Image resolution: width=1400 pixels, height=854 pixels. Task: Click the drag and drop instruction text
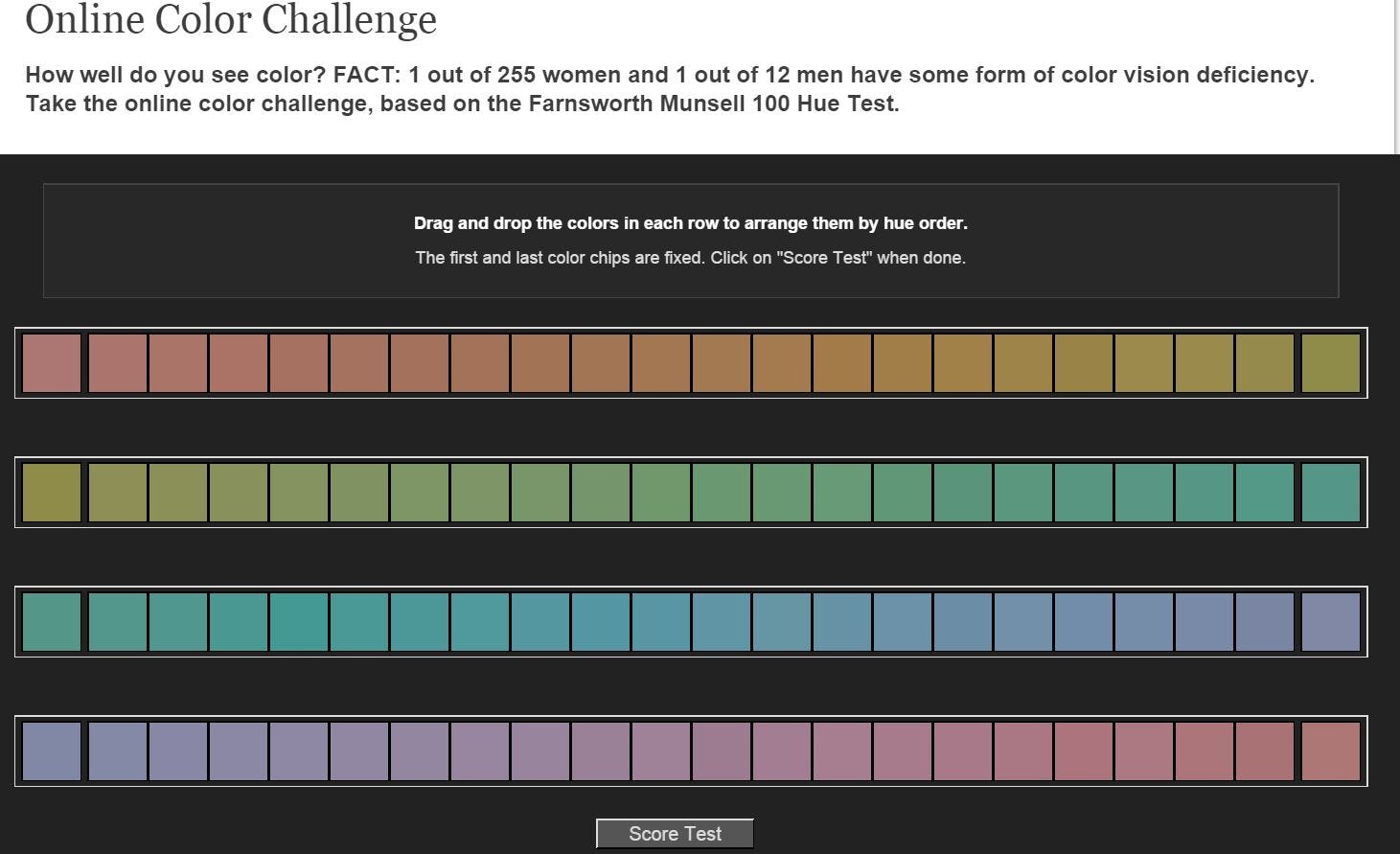click(690, 223)
